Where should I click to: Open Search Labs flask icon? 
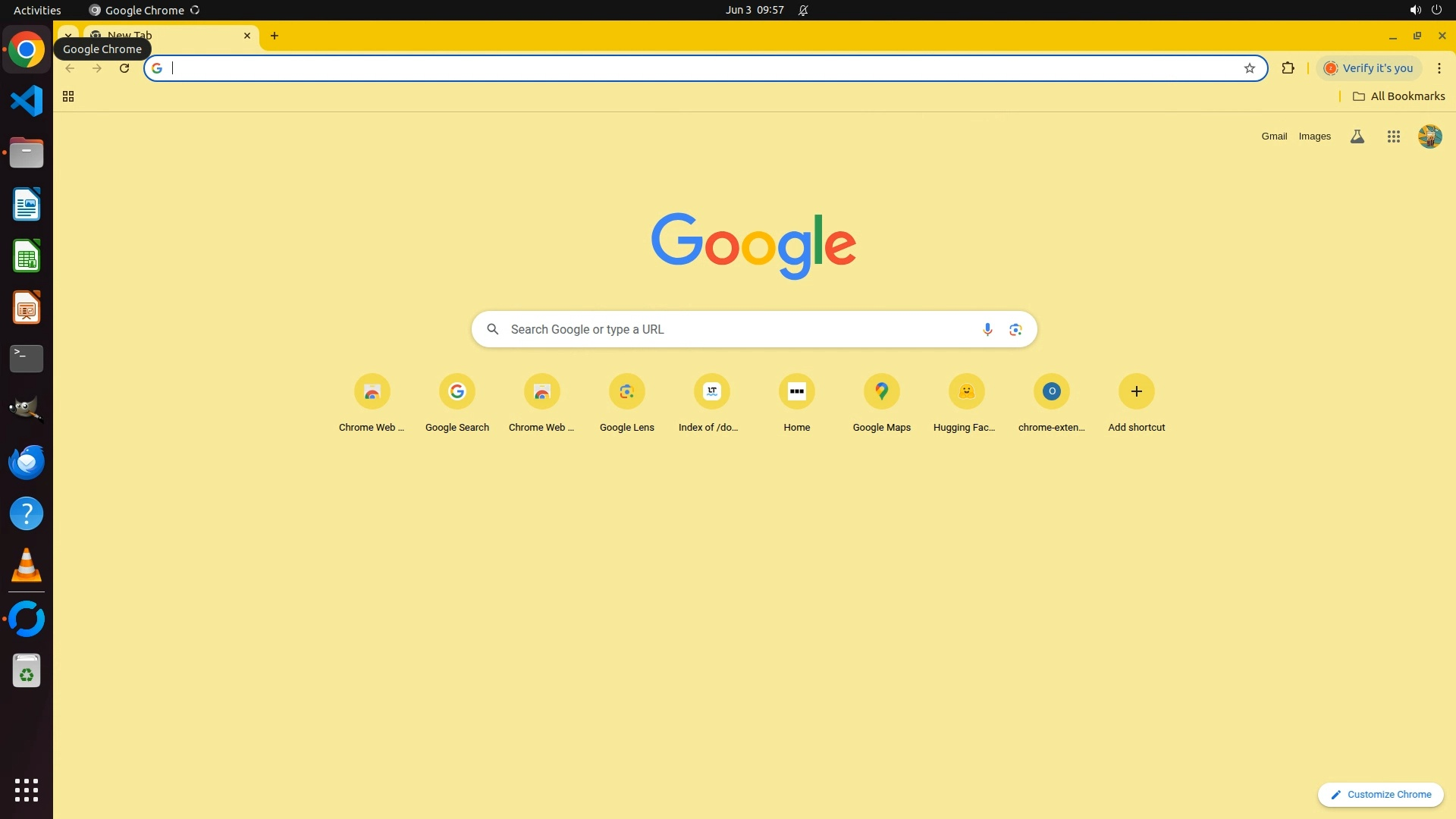pyautogui.click(x=1357, y=136)
